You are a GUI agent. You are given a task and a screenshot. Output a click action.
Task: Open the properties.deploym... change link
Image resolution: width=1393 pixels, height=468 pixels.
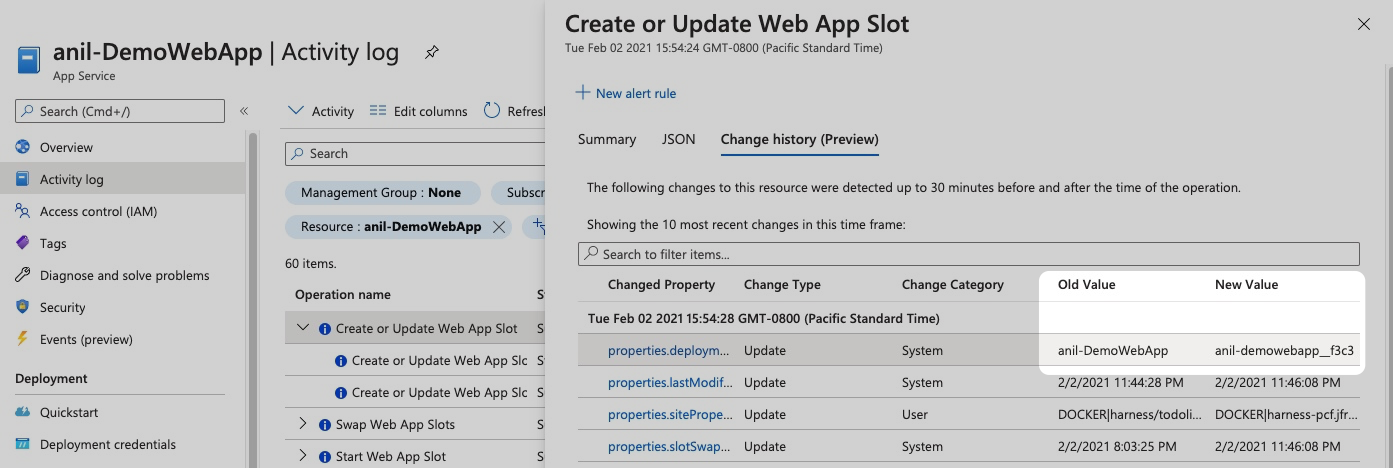coord(669,350)
